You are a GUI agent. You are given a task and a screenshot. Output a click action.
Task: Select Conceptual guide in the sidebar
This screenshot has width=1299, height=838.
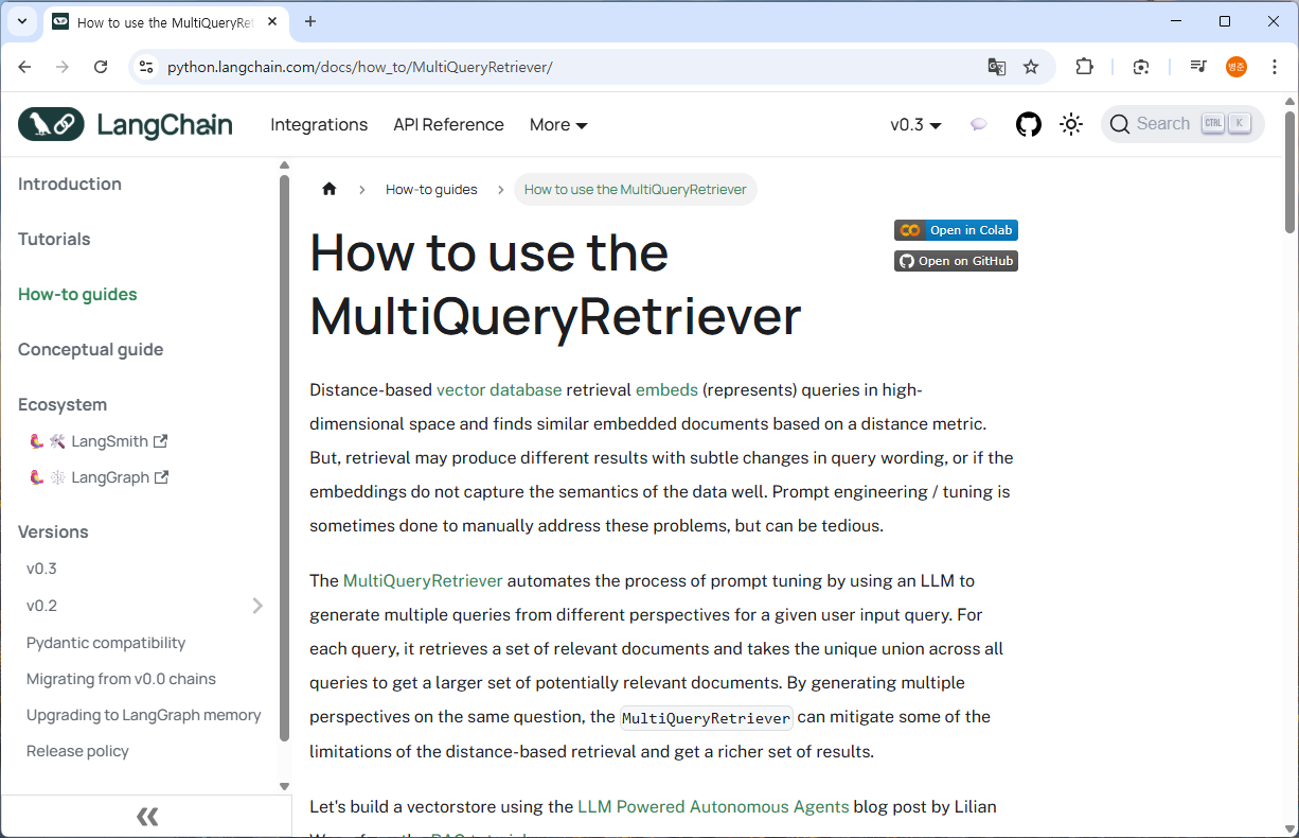pyautogui.click(x=91, y=349)
